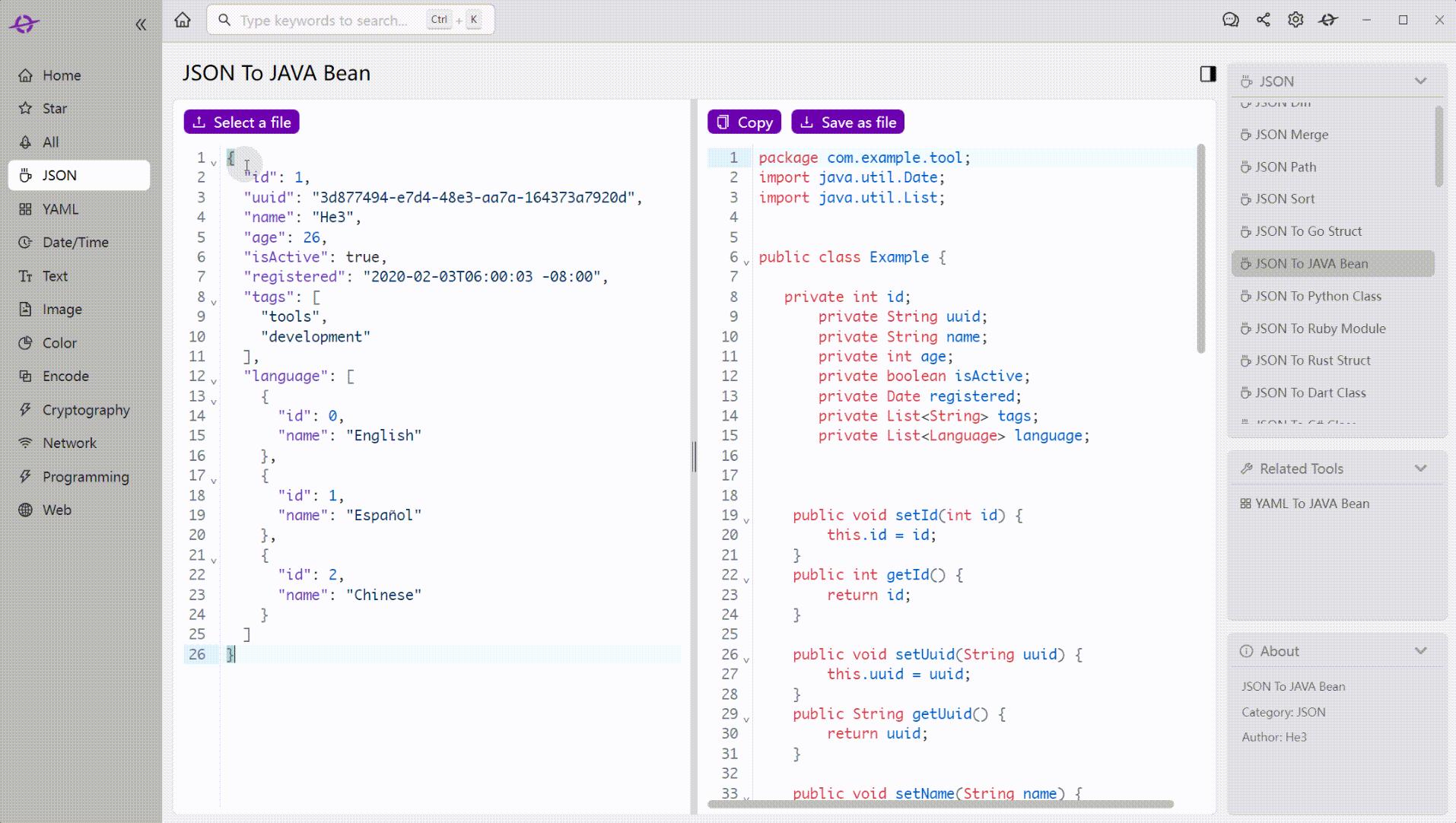
Task: Click the He3 sync icon beside settings
Action: pyautogui.click(x=1328, y=20)
